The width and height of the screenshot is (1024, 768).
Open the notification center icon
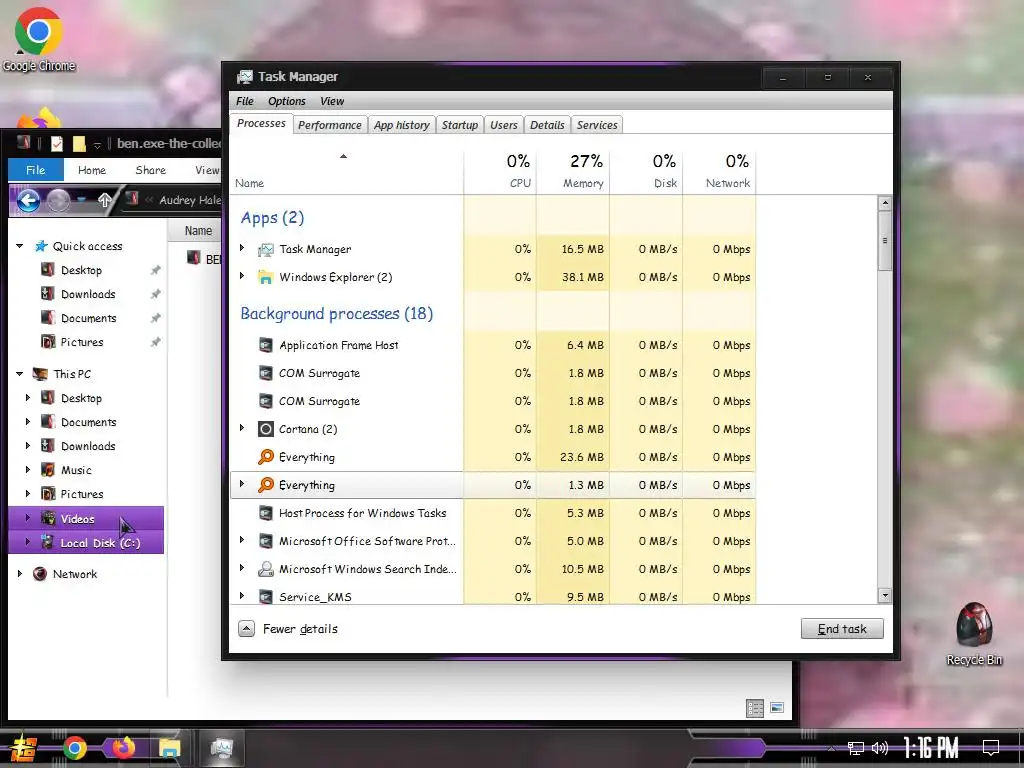[x=991, y=748]
